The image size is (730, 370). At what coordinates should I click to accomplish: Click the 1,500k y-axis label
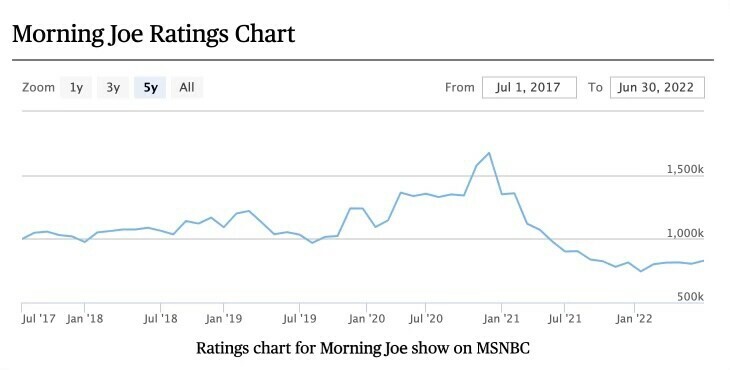[x=685, y=169]
